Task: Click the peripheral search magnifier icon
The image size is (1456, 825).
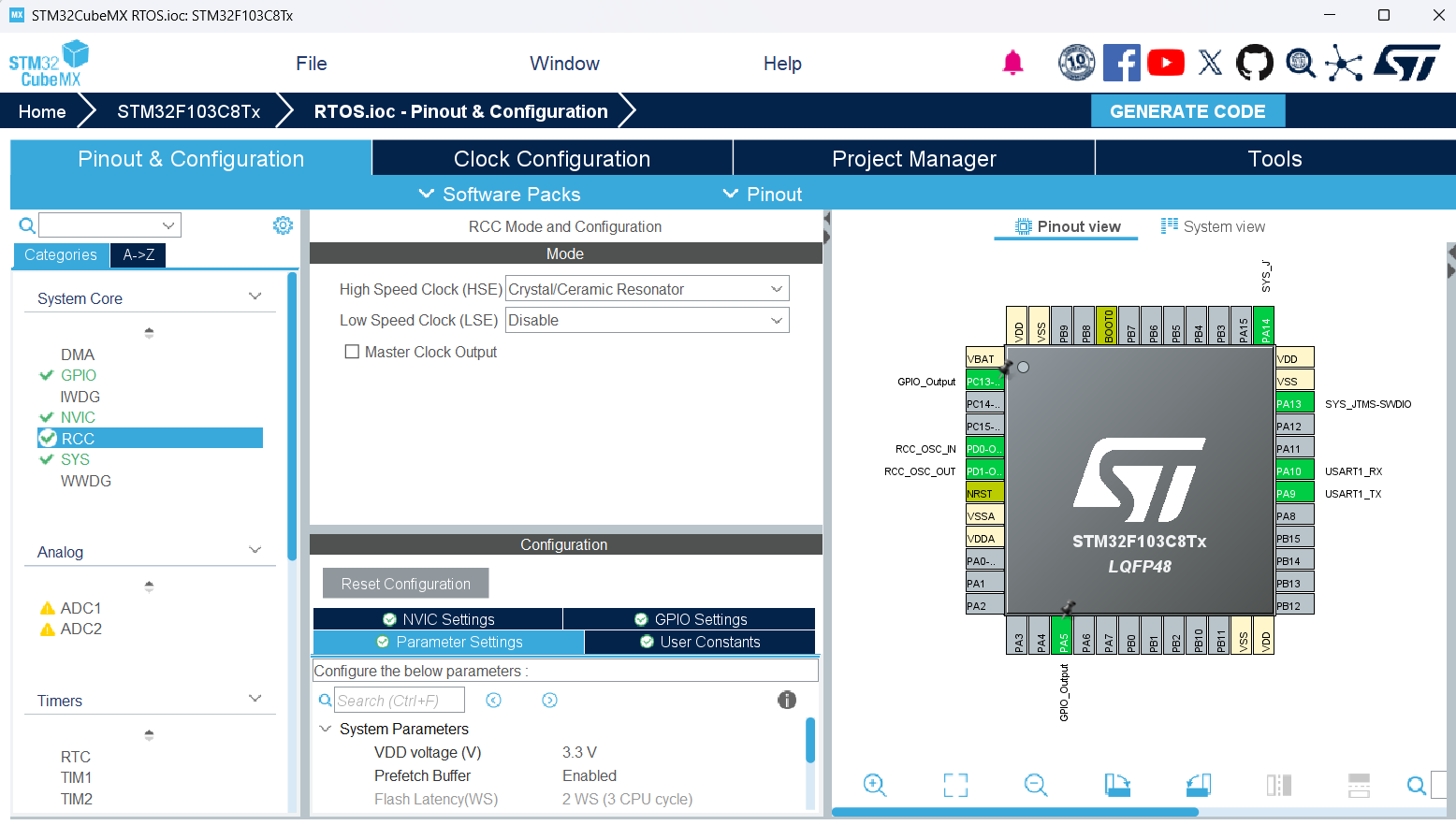Action: click(27, 225)
